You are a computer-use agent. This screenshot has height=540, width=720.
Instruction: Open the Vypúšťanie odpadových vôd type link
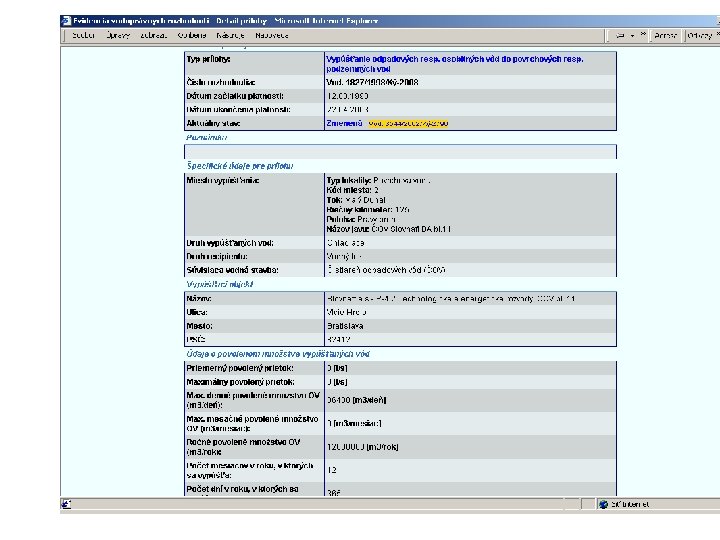coord(455,64)
